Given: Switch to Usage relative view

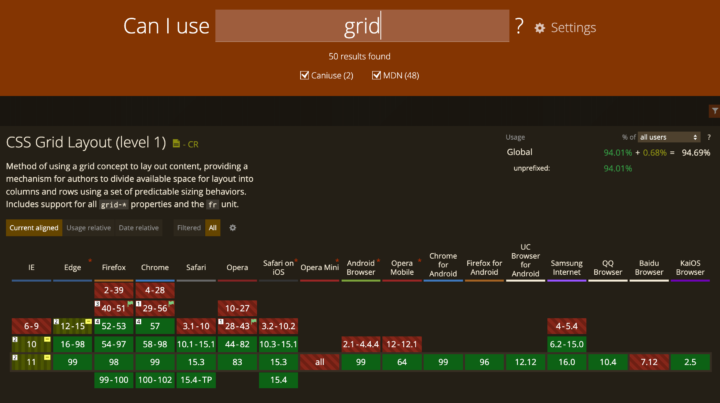Looking at the screenshot, I should click(x=89, y=228).
